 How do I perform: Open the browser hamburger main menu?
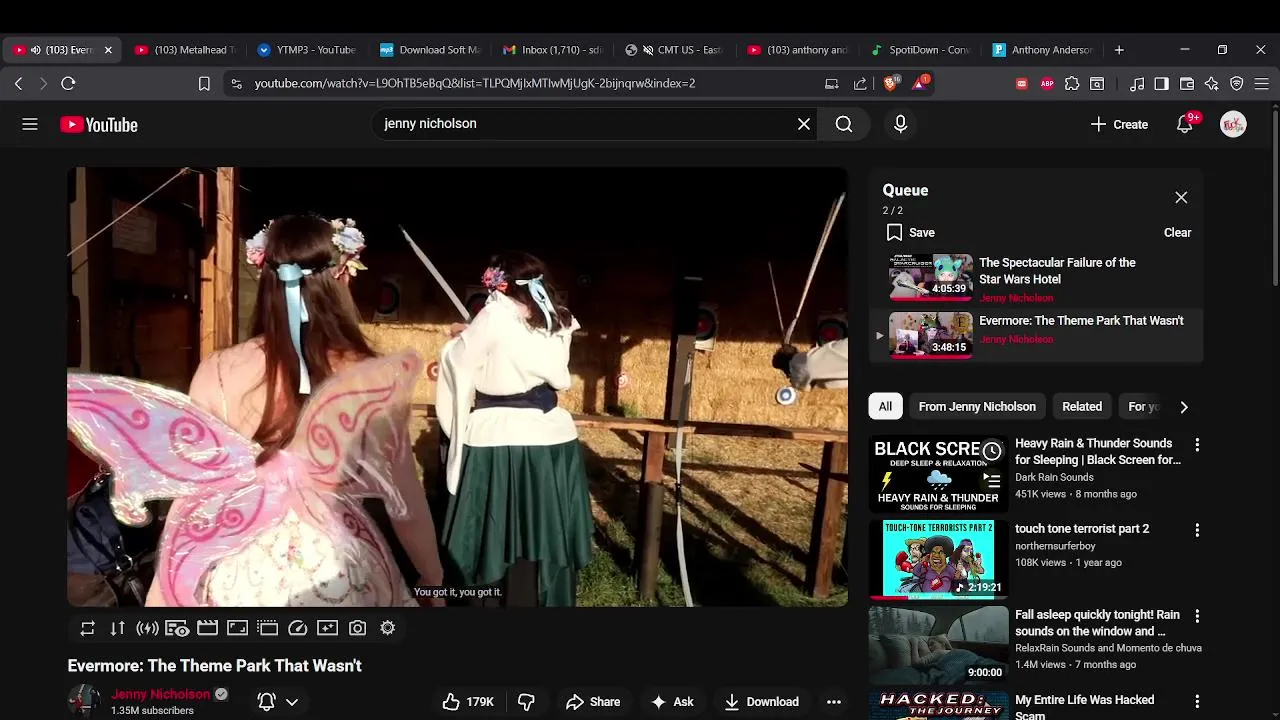click(1262, 84)
